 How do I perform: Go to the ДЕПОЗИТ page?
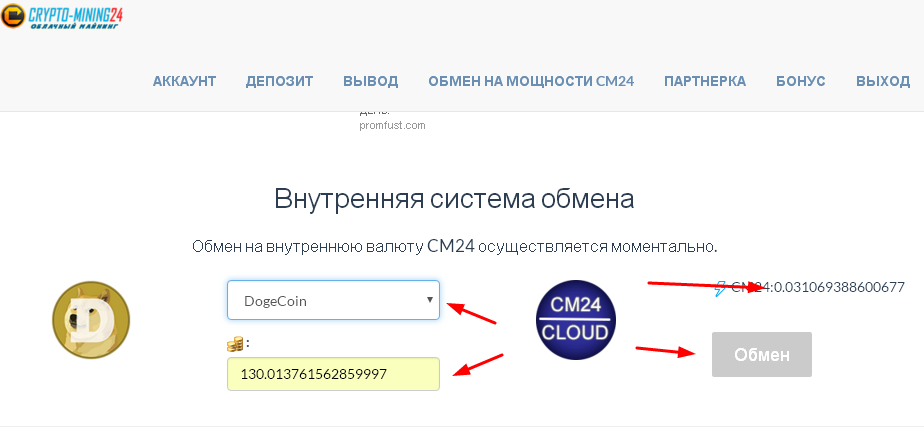pyautogui.click(x=279, y=81)
